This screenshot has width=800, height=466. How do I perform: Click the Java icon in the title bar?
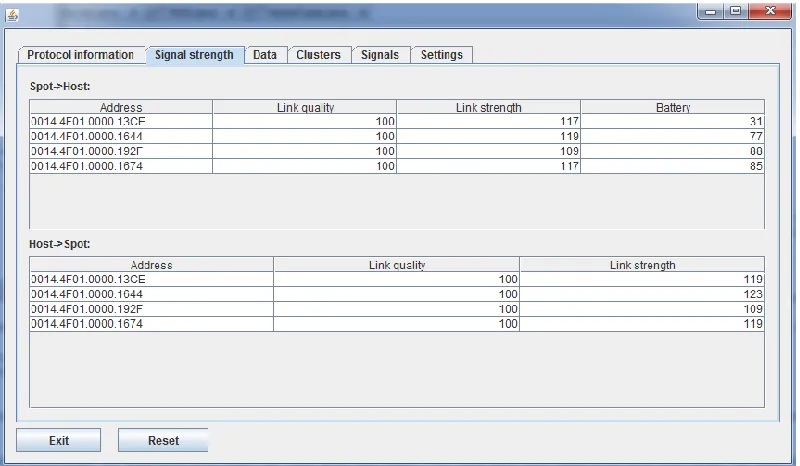[x=12, y=16]
